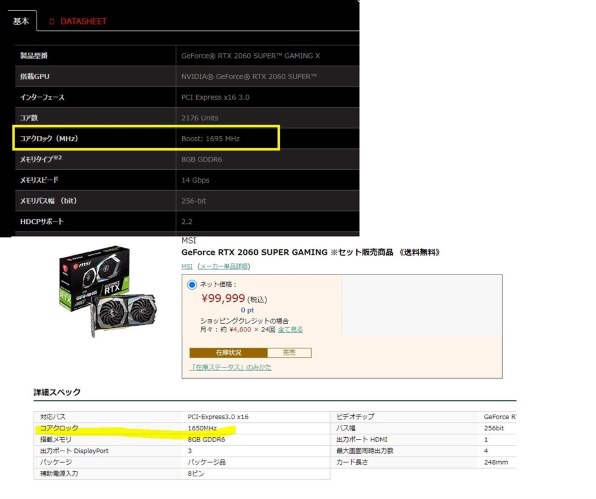Click the 搭載メモリ spec label

[55, 440]
